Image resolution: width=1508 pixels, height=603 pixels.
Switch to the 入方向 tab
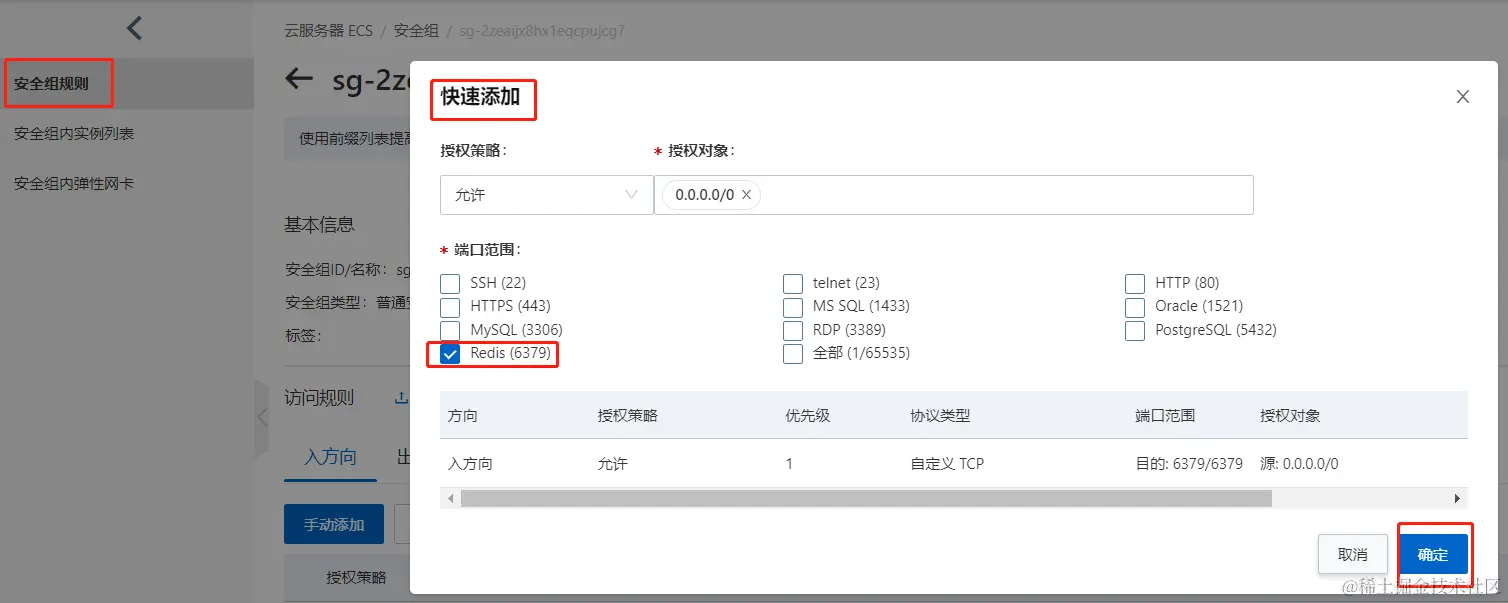pyautogui.click(x=330, y=457)
